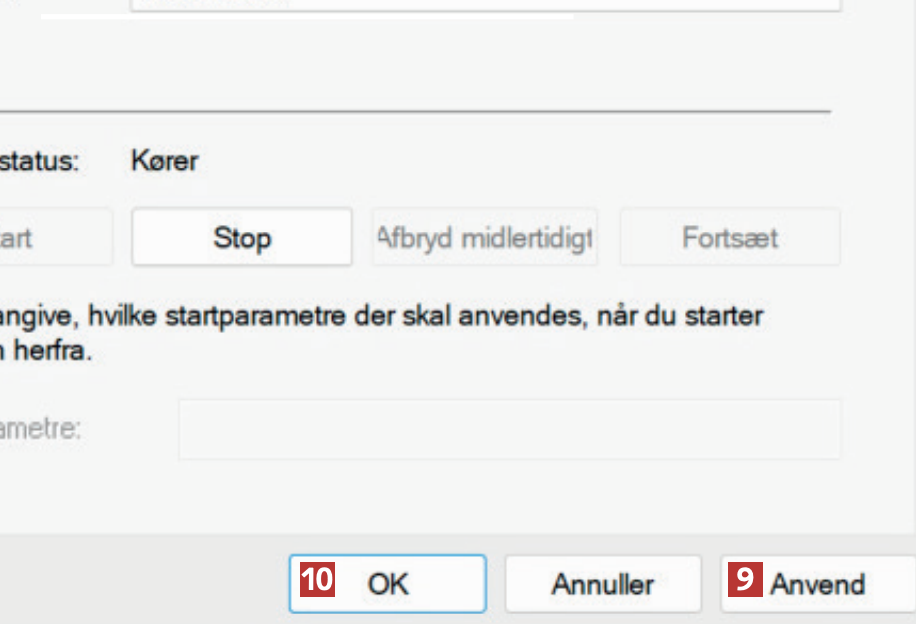916x624 pixels.
Task: Cancel with the Annuller button
Action: tap(602, 584)
